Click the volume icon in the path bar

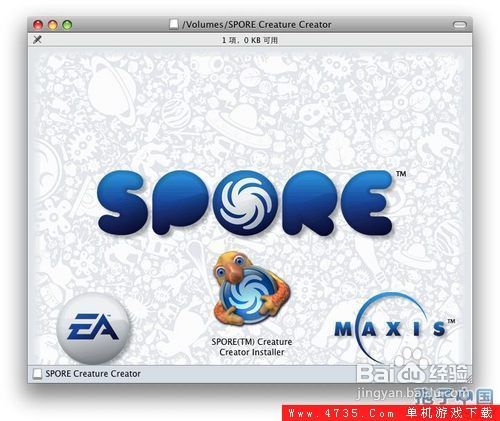point(37,374)
